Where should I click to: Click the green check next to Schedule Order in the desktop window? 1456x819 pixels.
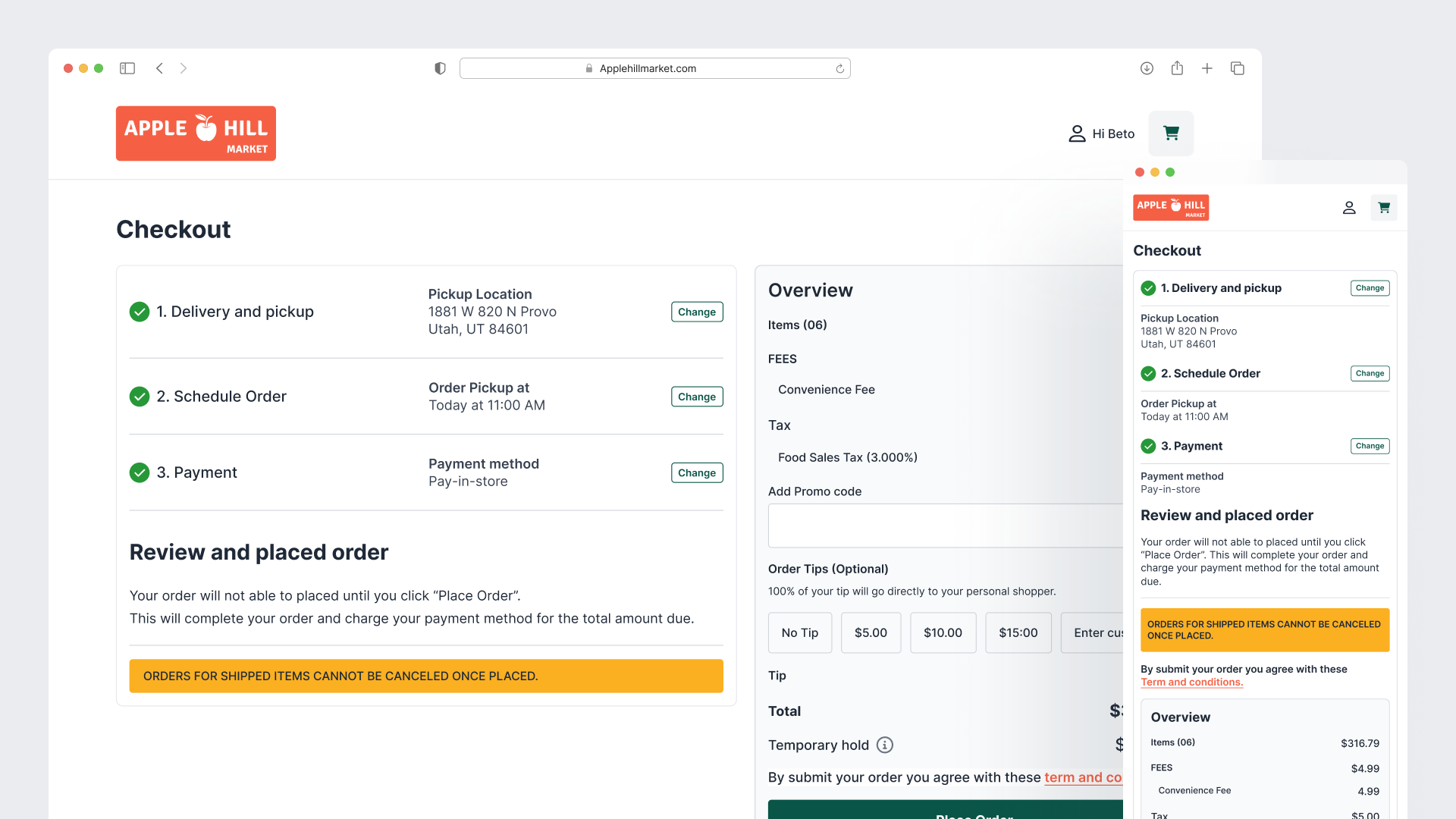140,397
